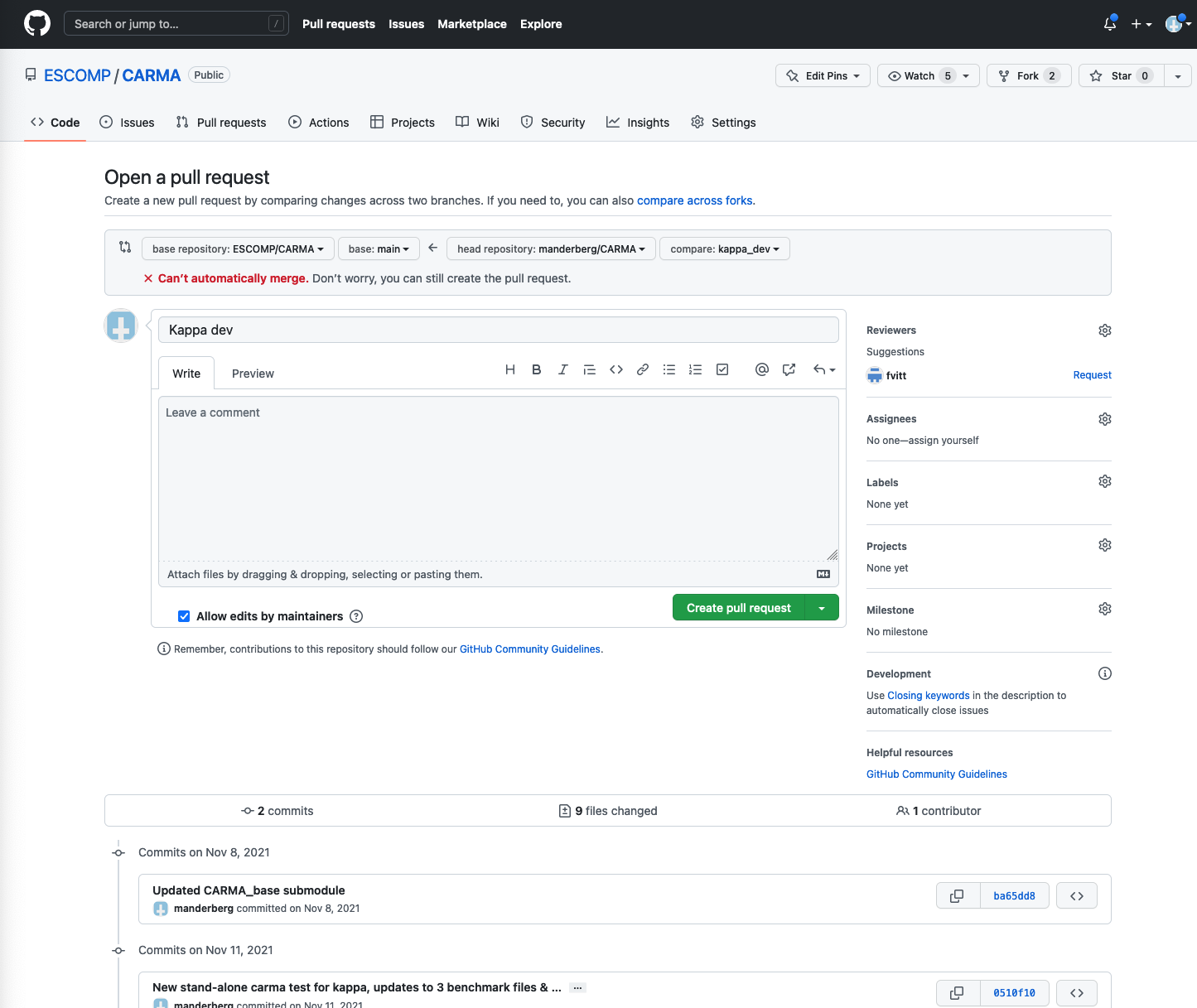1197x1008 pixels.
Task: Follow the compare across forks link
Action: tap(694, 200)
